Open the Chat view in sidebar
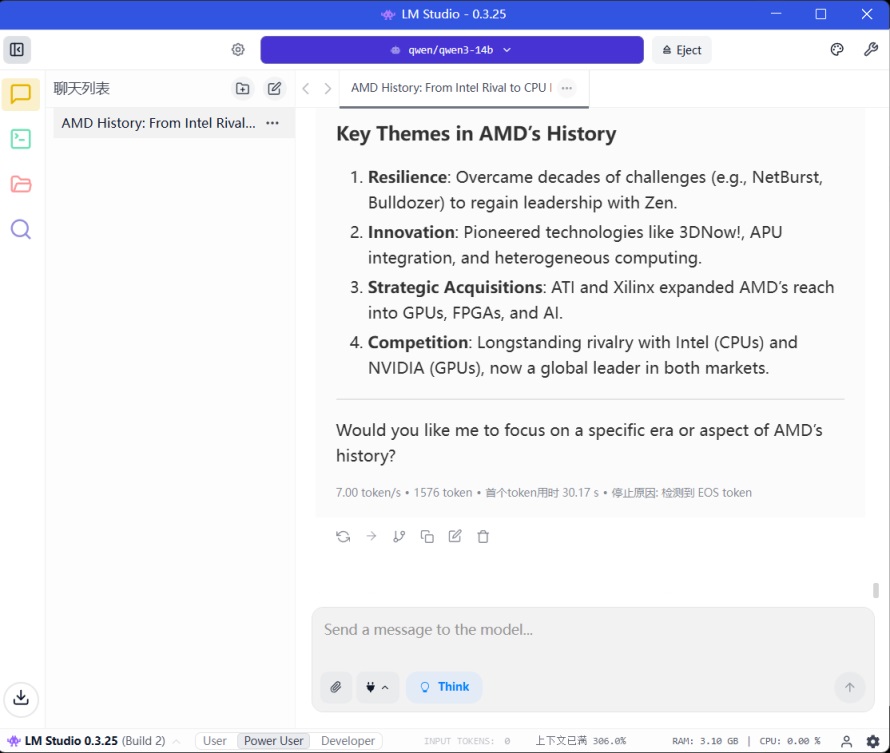The width and height of the screenshot is (890, 753). (x=21, y=95)
